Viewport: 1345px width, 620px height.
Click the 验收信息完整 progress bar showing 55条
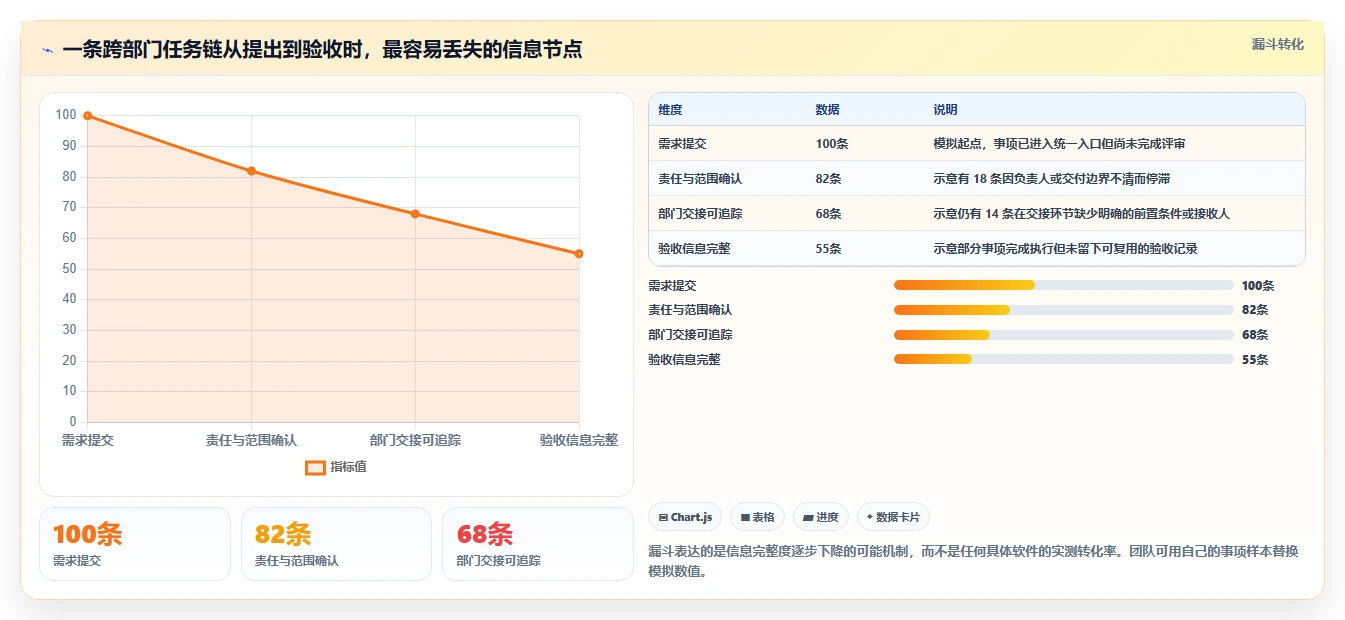[x=1063, y=360]
